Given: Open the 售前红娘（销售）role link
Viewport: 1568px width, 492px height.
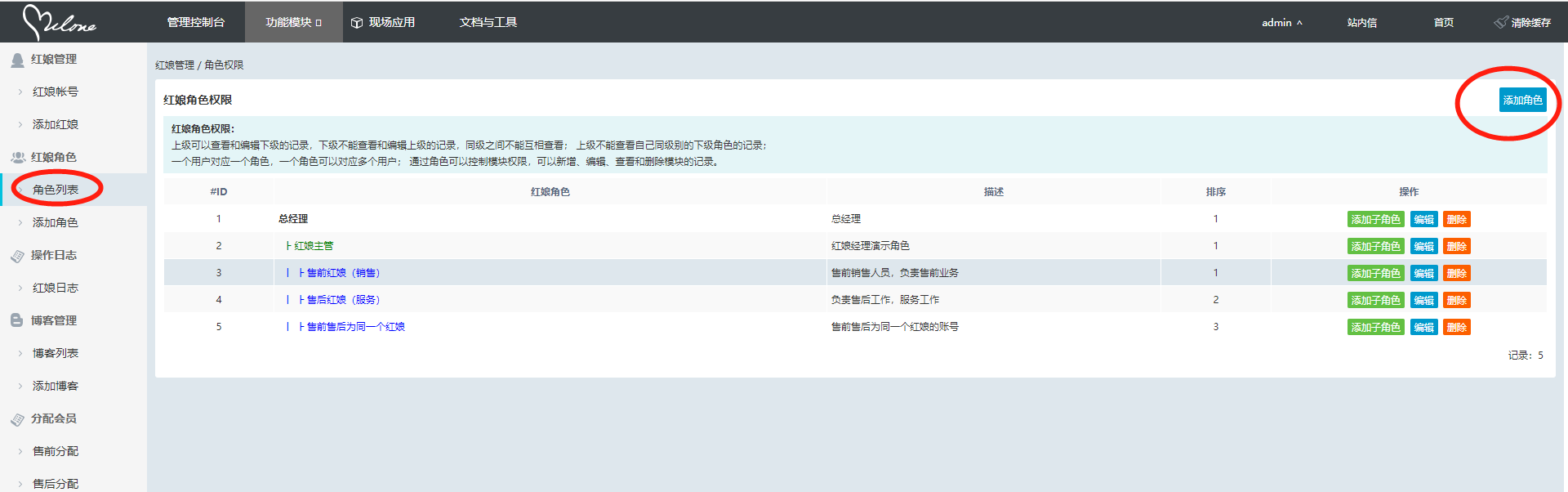Looking at the screenshot, I should [343, 273].
